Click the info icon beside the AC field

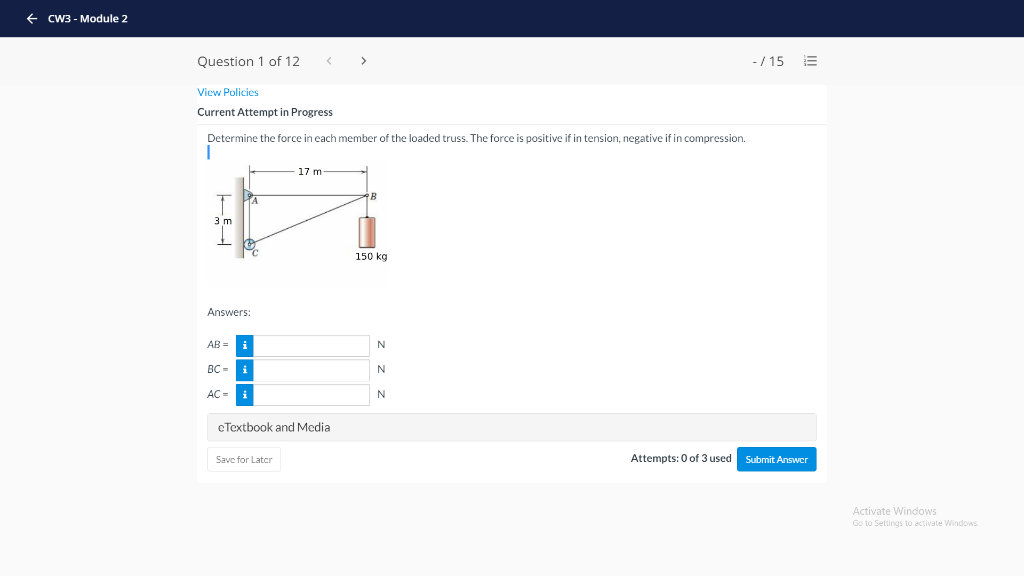pos(244,394)
